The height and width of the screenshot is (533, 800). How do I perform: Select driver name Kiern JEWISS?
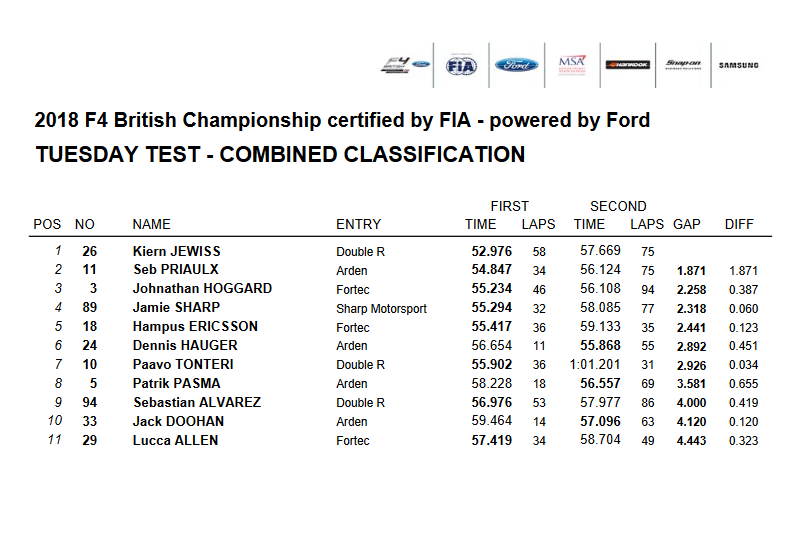tap(177, 251)
